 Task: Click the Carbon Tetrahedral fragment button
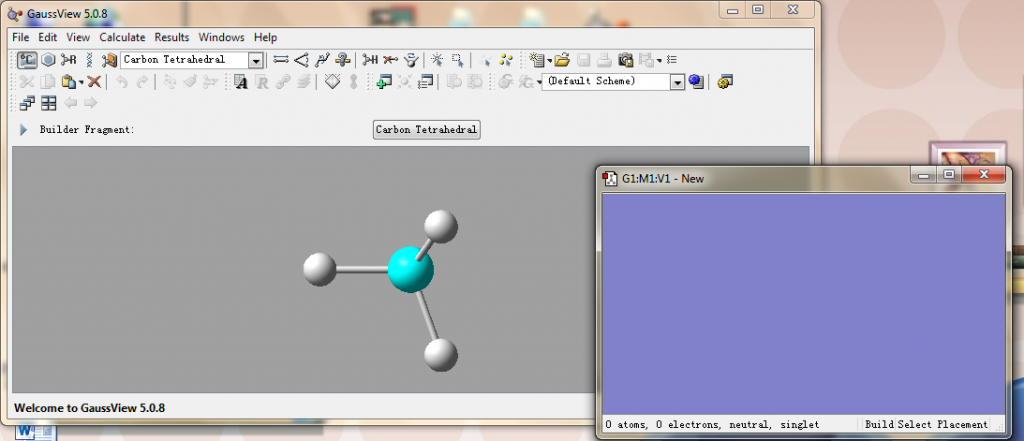tap(426, 129)
